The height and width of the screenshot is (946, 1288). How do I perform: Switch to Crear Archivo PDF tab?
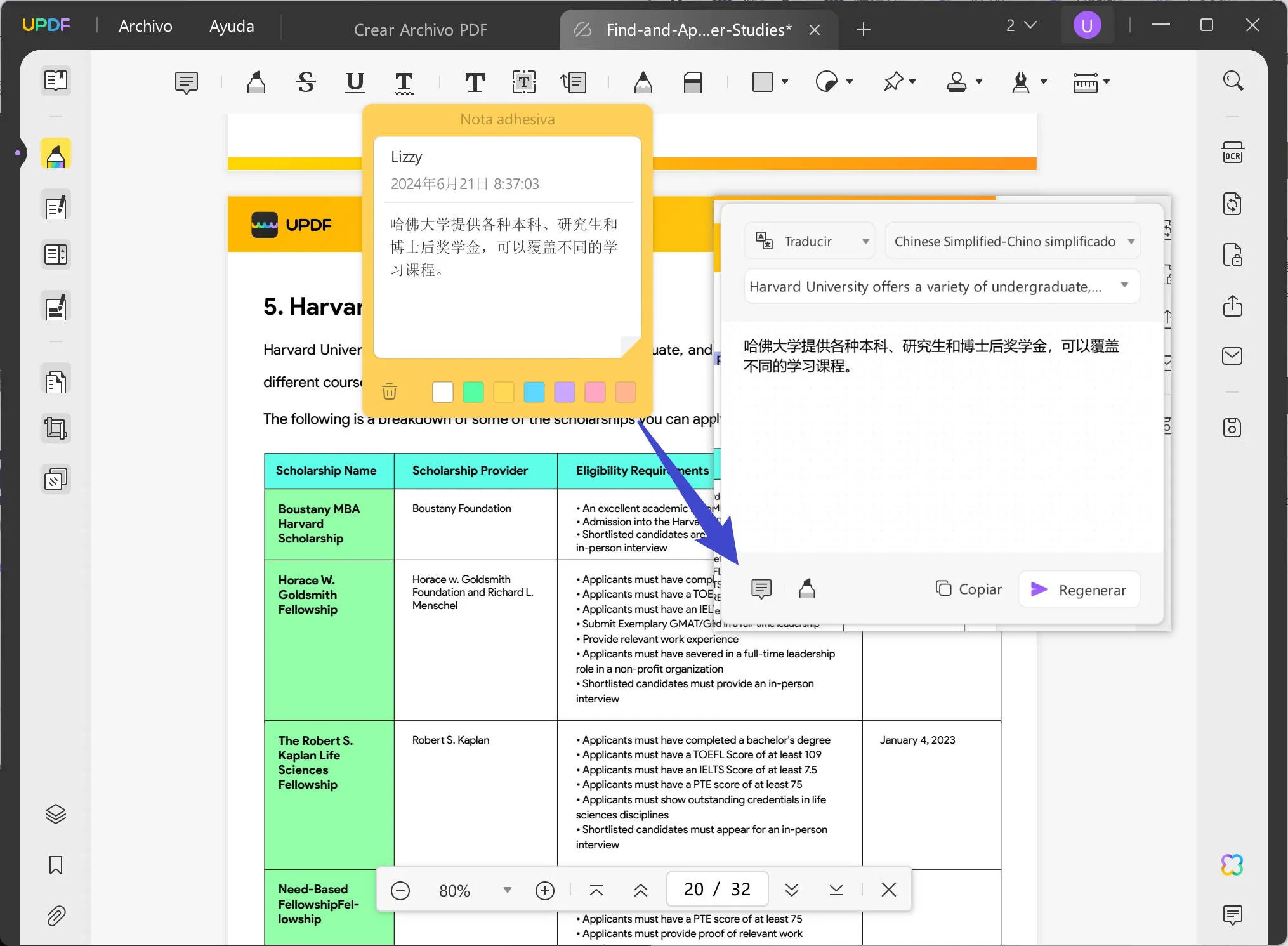(421, 30)
